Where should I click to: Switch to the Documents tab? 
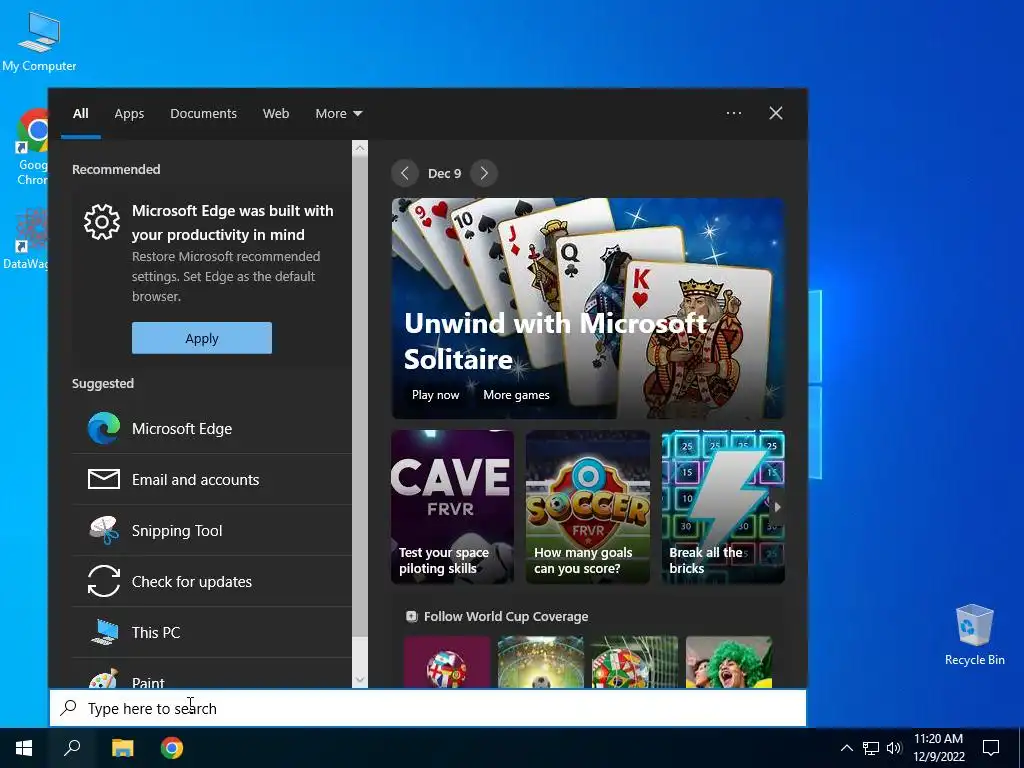tap(203, 113)
